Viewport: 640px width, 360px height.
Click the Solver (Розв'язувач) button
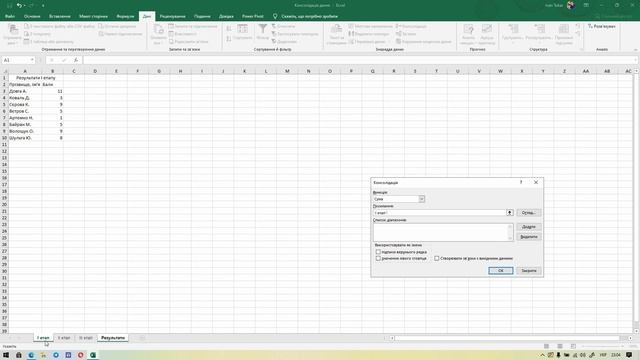click(x=602, y=26)
